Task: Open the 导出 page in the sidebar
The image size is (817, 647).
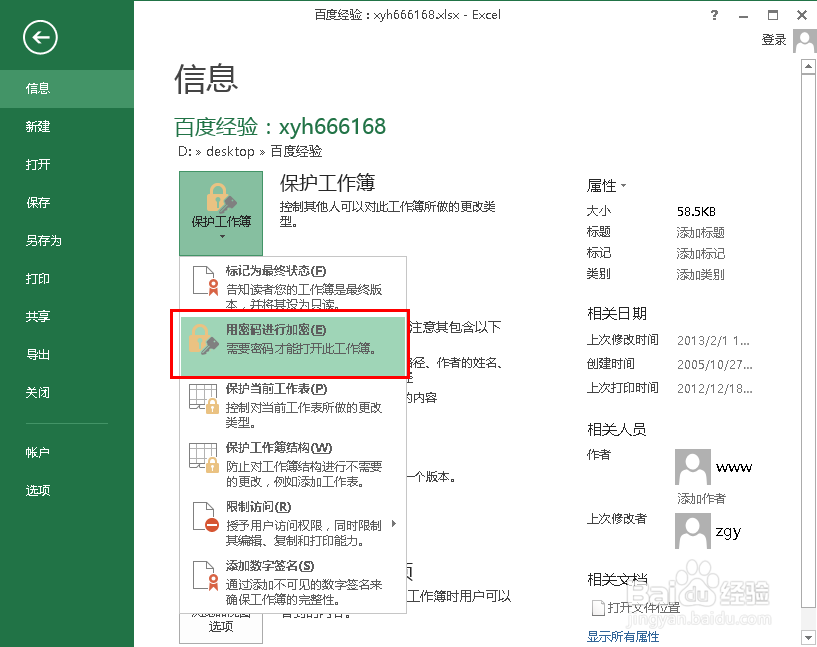Action: [38, 353]
